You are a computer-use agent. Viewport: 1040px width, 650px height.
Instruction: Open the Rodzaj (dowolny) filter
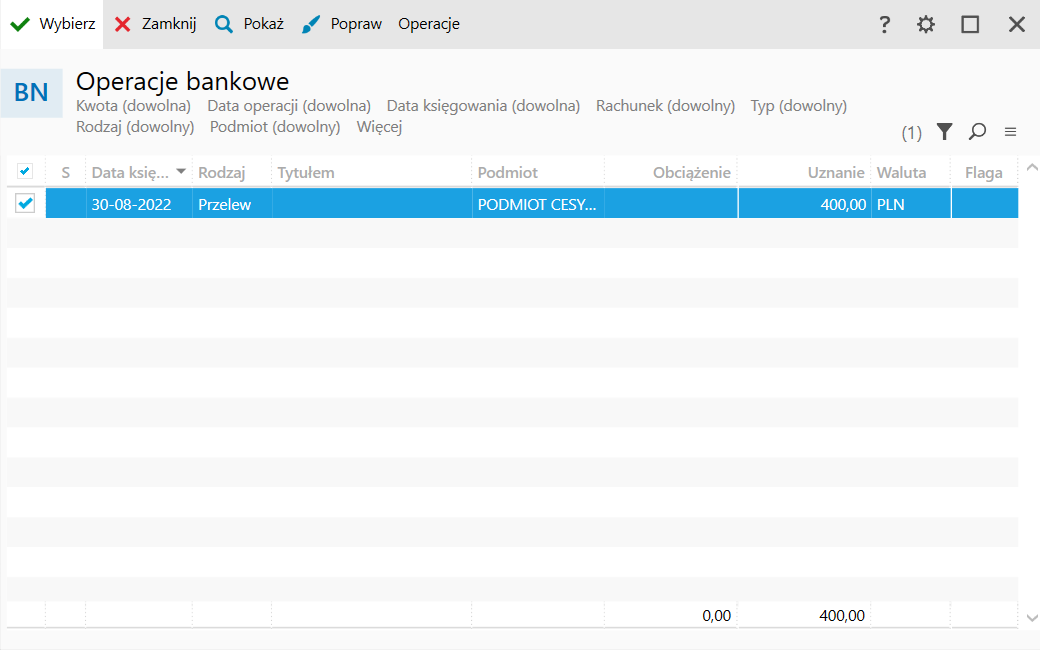point(135,127)
